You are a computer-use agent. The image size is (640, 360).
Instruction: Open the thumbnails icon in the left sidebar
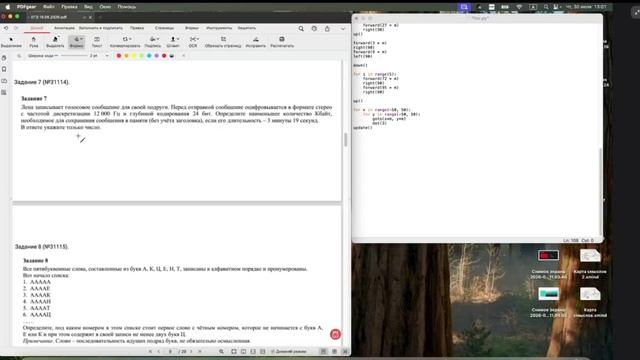click(4, 58)
